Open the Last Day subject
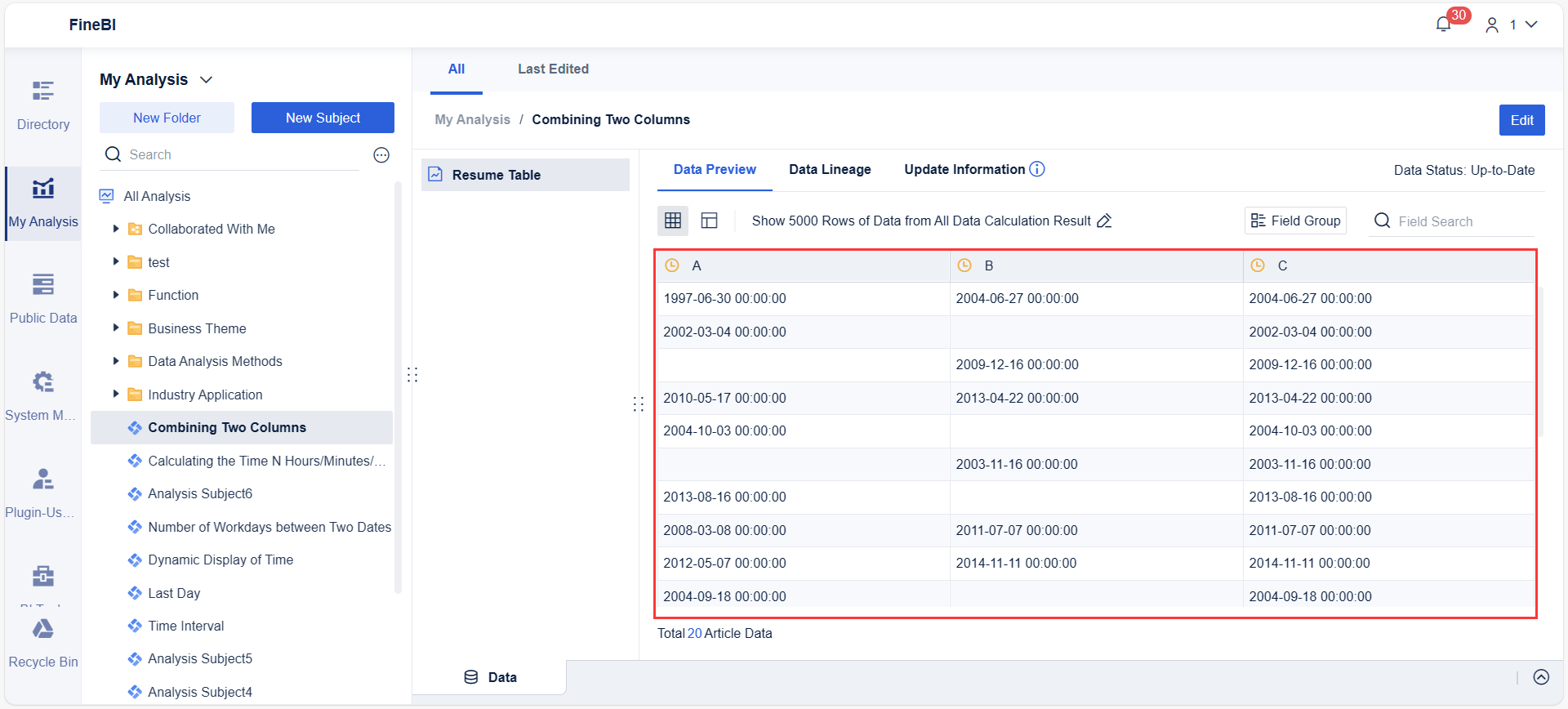The image size is (1568, 709). coord(174,593)
